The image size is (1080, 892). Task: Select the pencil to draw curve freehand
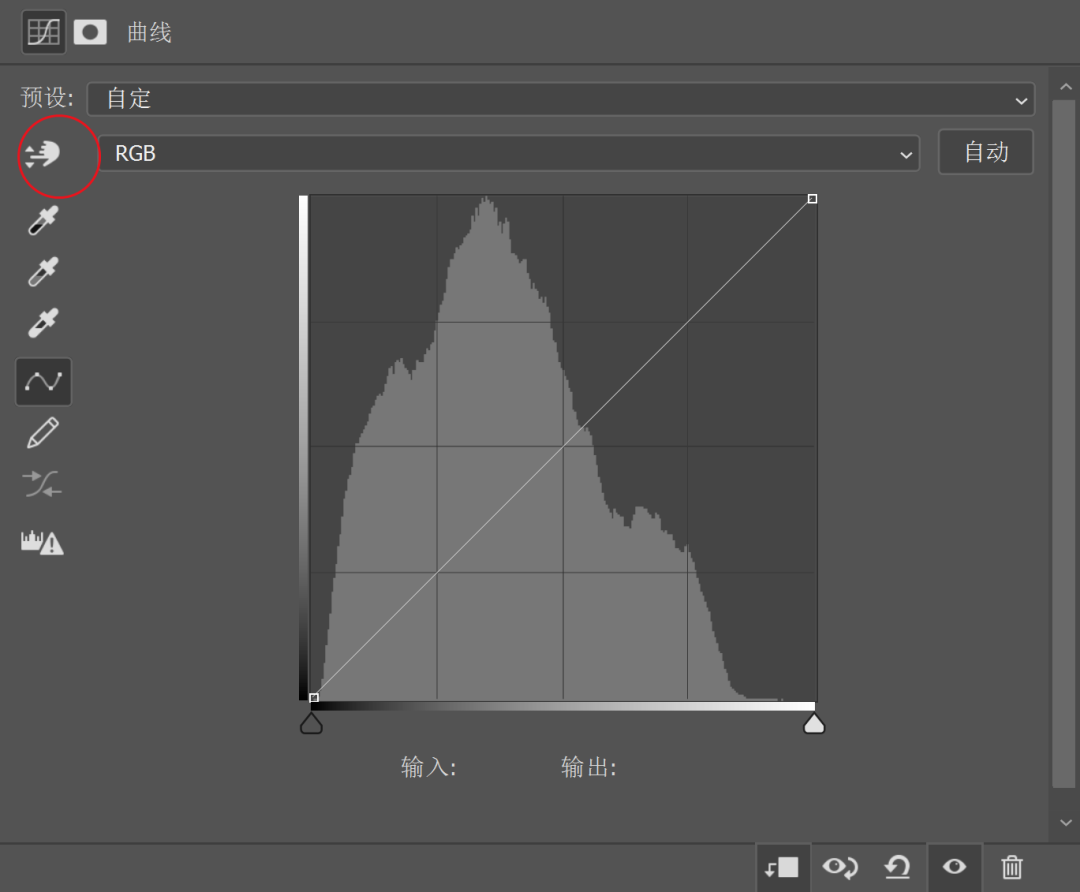[x=42, y=432]
